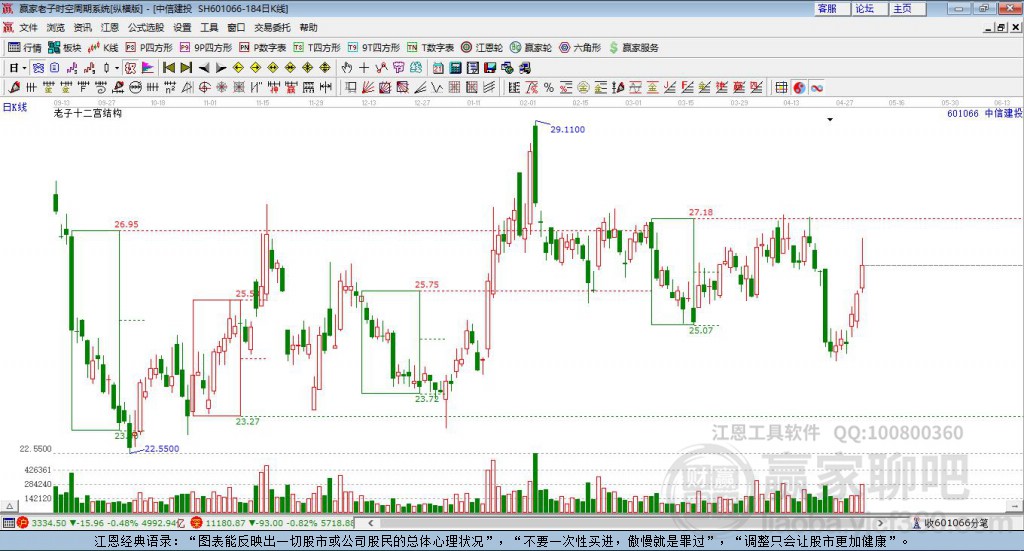Launch the 江恩轮 Gann wheel
The width and height of the screenshot is (1024, 551).
(481, 48)
